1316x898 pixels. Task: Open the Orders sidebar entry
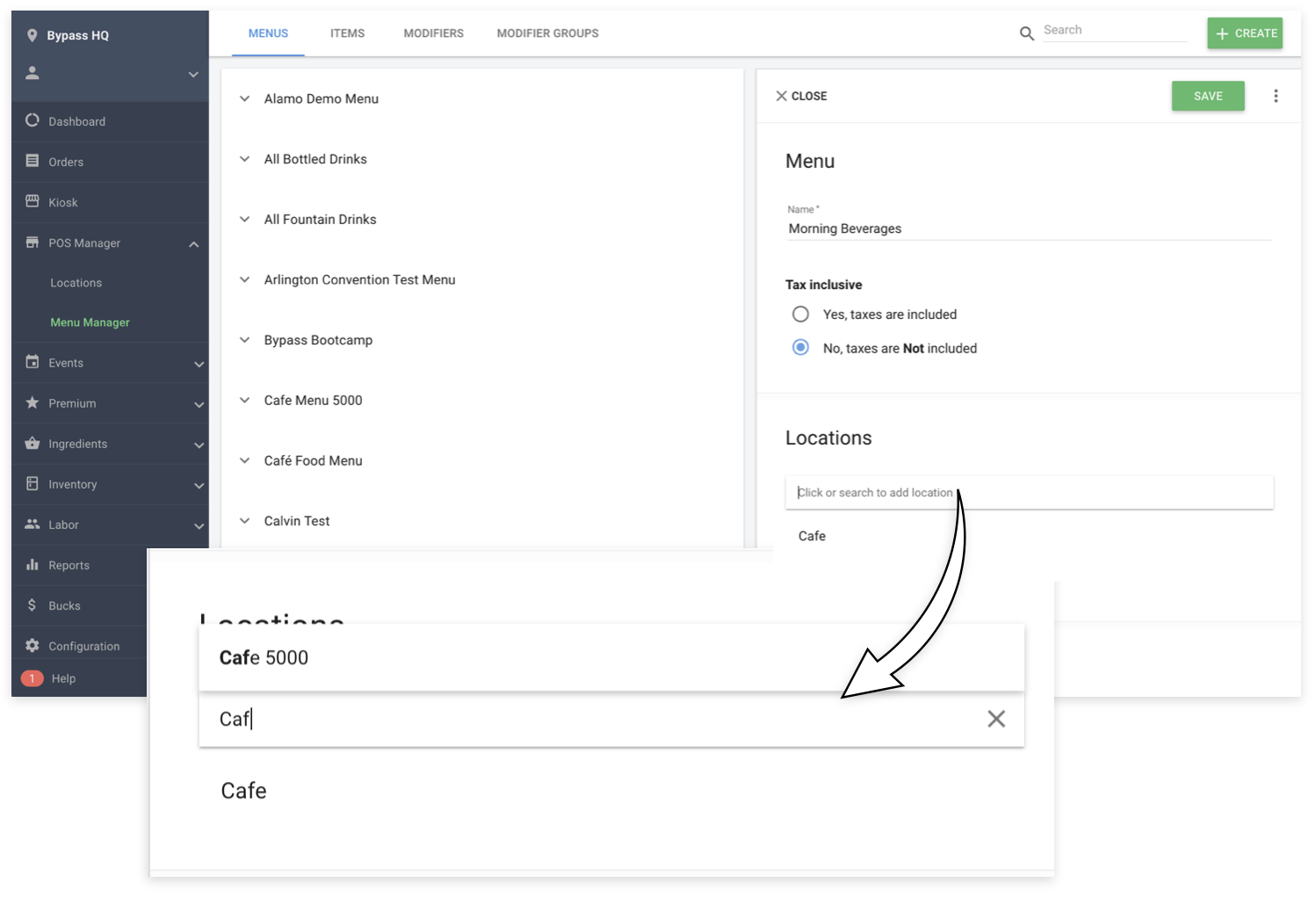point(110,162)
